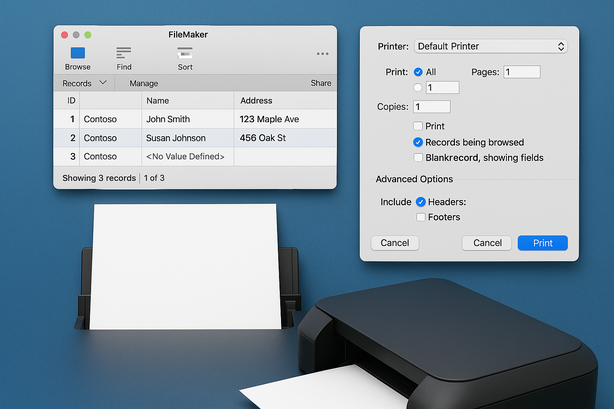Viewport: 614px width, 409px height.
Task: Open the toolbar overflow ellipsis menu
Action: (323, 54)
